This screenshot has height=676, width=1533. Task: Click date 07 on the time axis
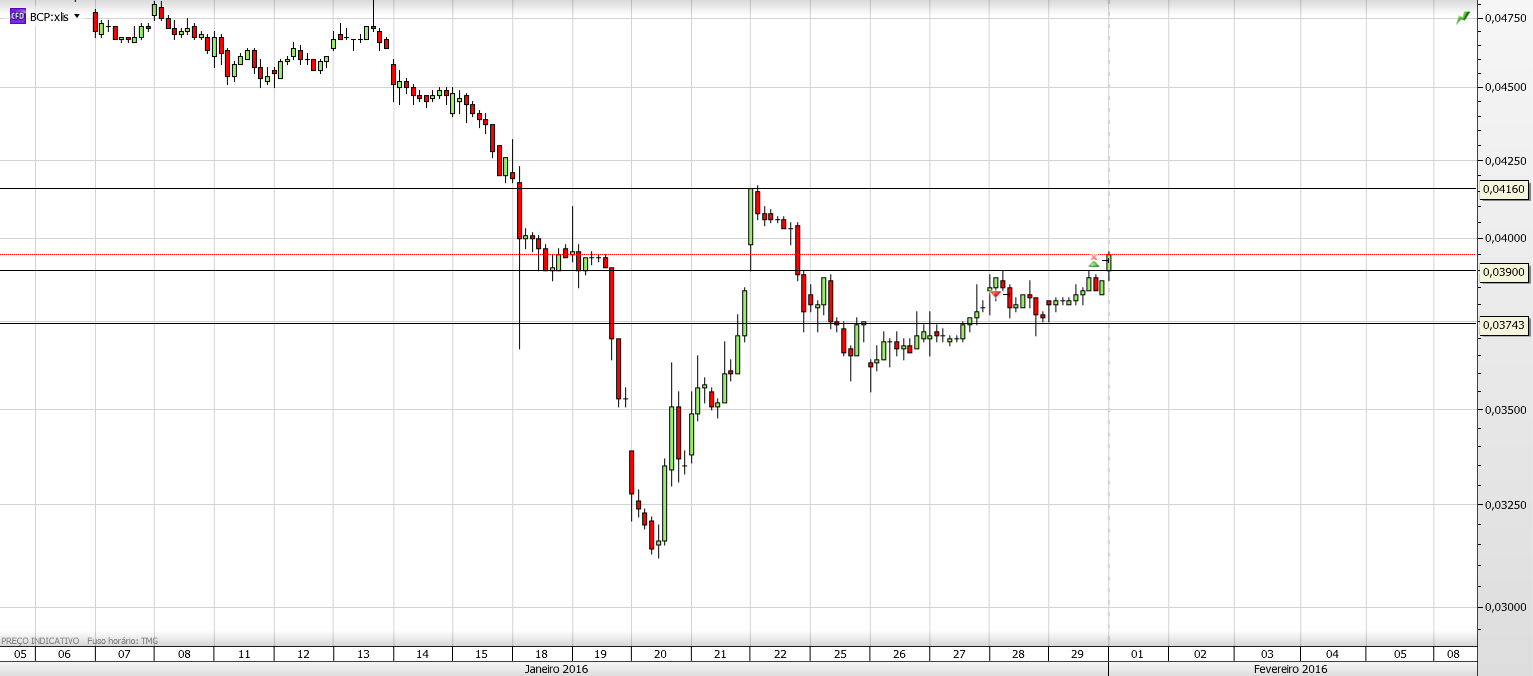click(x=125, y=654)
